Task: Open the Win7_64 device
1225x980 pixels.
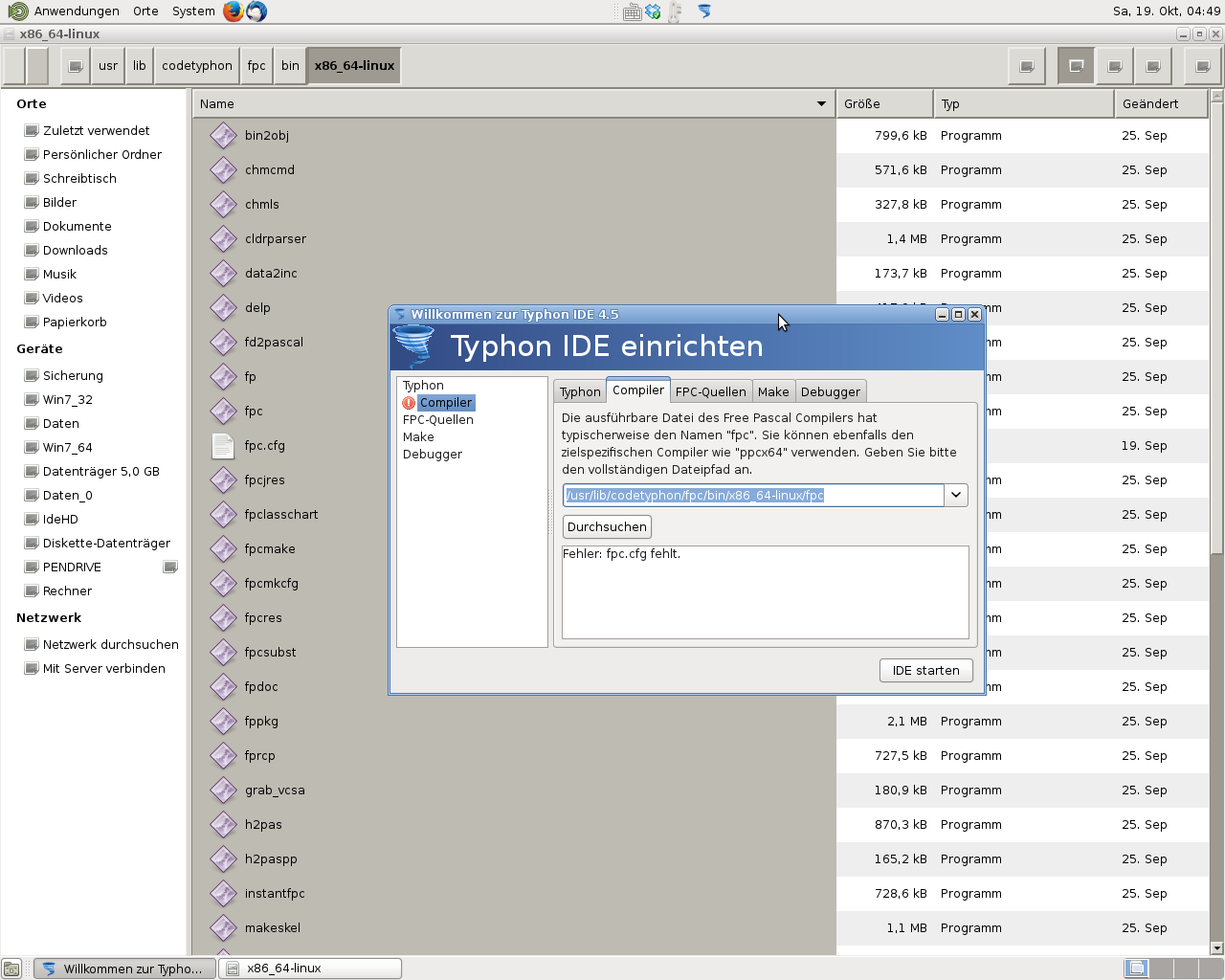Action: (67, 448)
